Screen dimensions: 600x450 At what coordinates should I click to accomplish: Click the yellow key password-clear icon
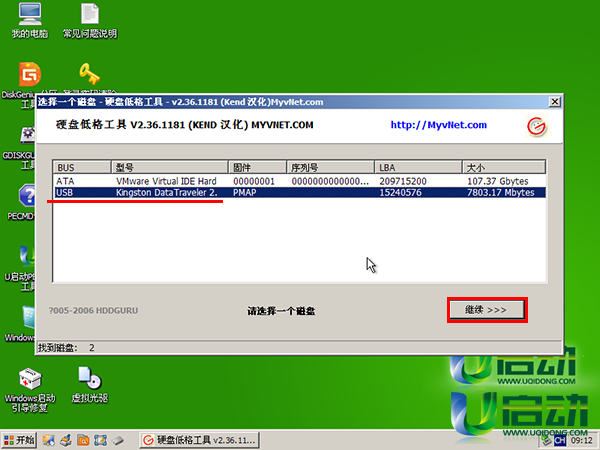[90, 74]
